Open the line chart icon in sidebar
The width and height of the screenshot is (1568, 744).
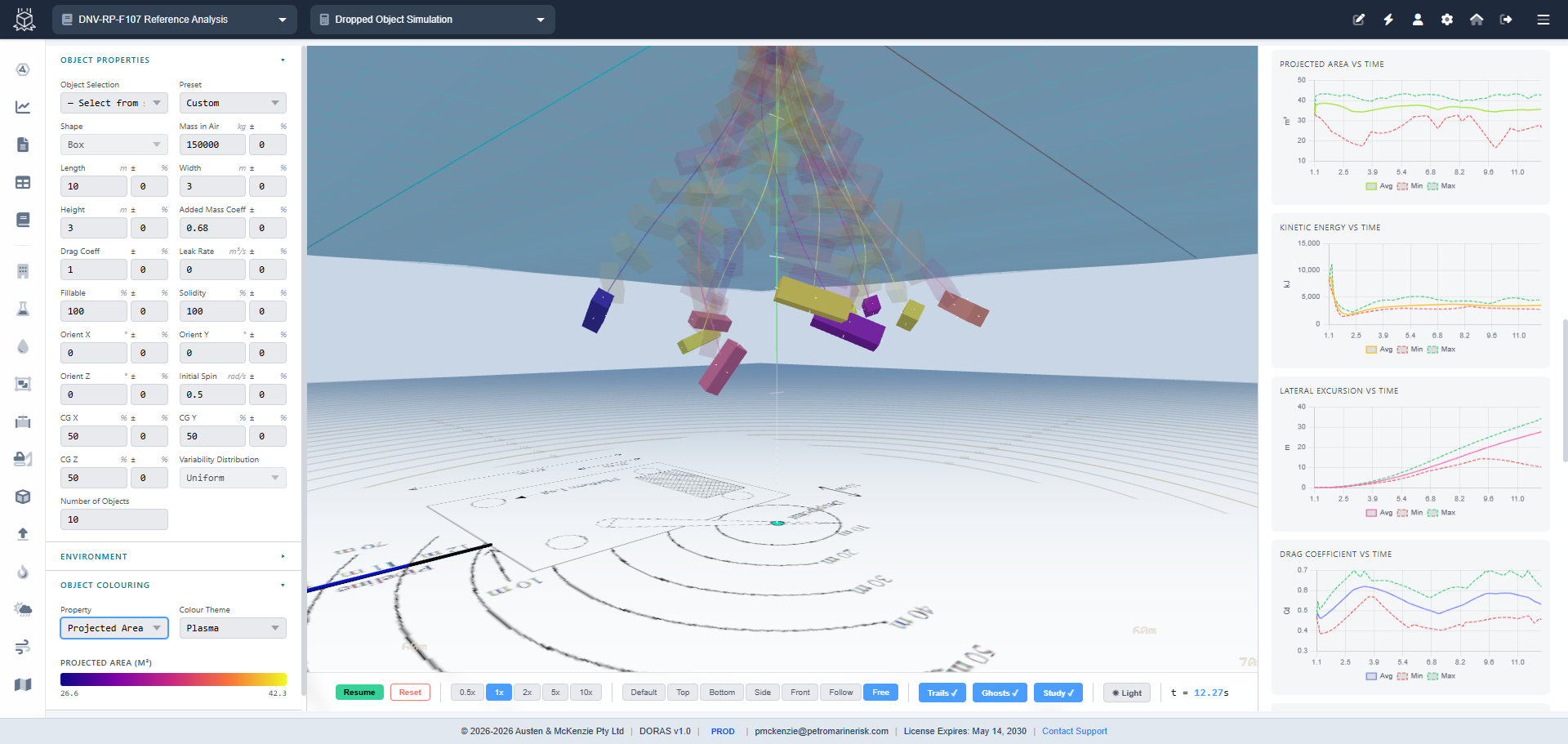23,107
